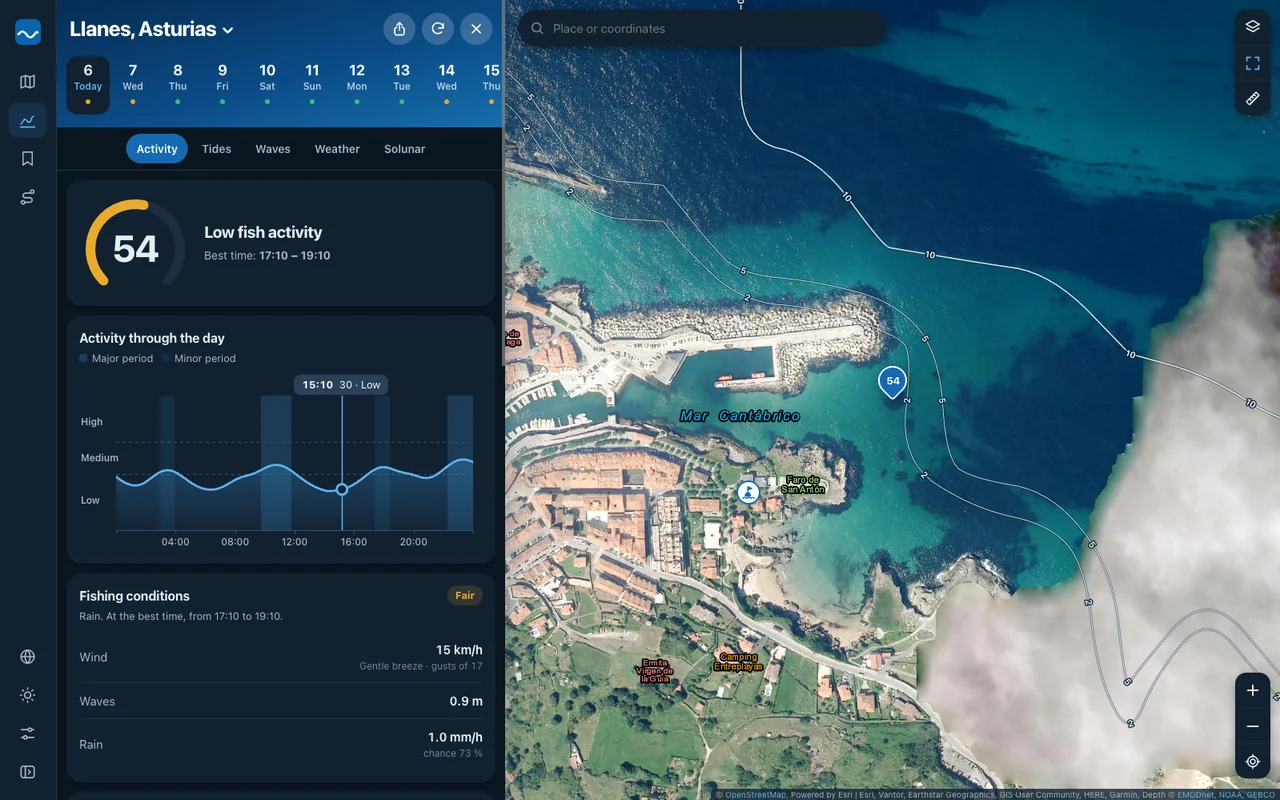The height and width of the screenshot is (800, 1280).
Task: Open the settings sliders icon
Action: point(28,734)
